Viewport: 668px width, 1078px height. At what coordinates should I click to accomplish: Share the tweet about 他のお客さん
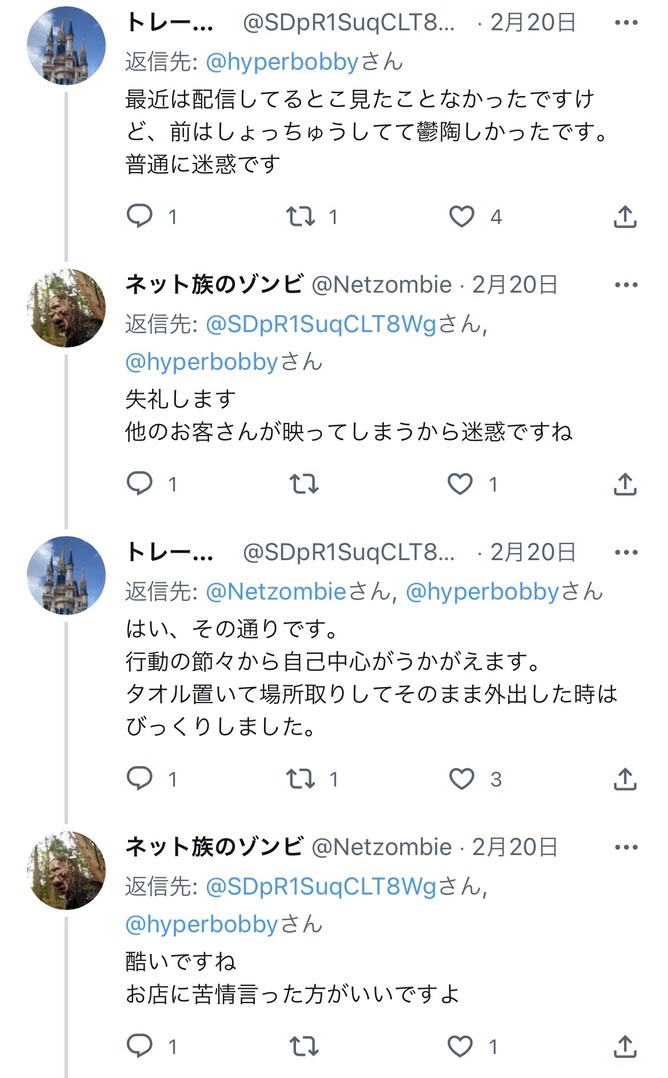pyautogui.click(x=625, y=484)
